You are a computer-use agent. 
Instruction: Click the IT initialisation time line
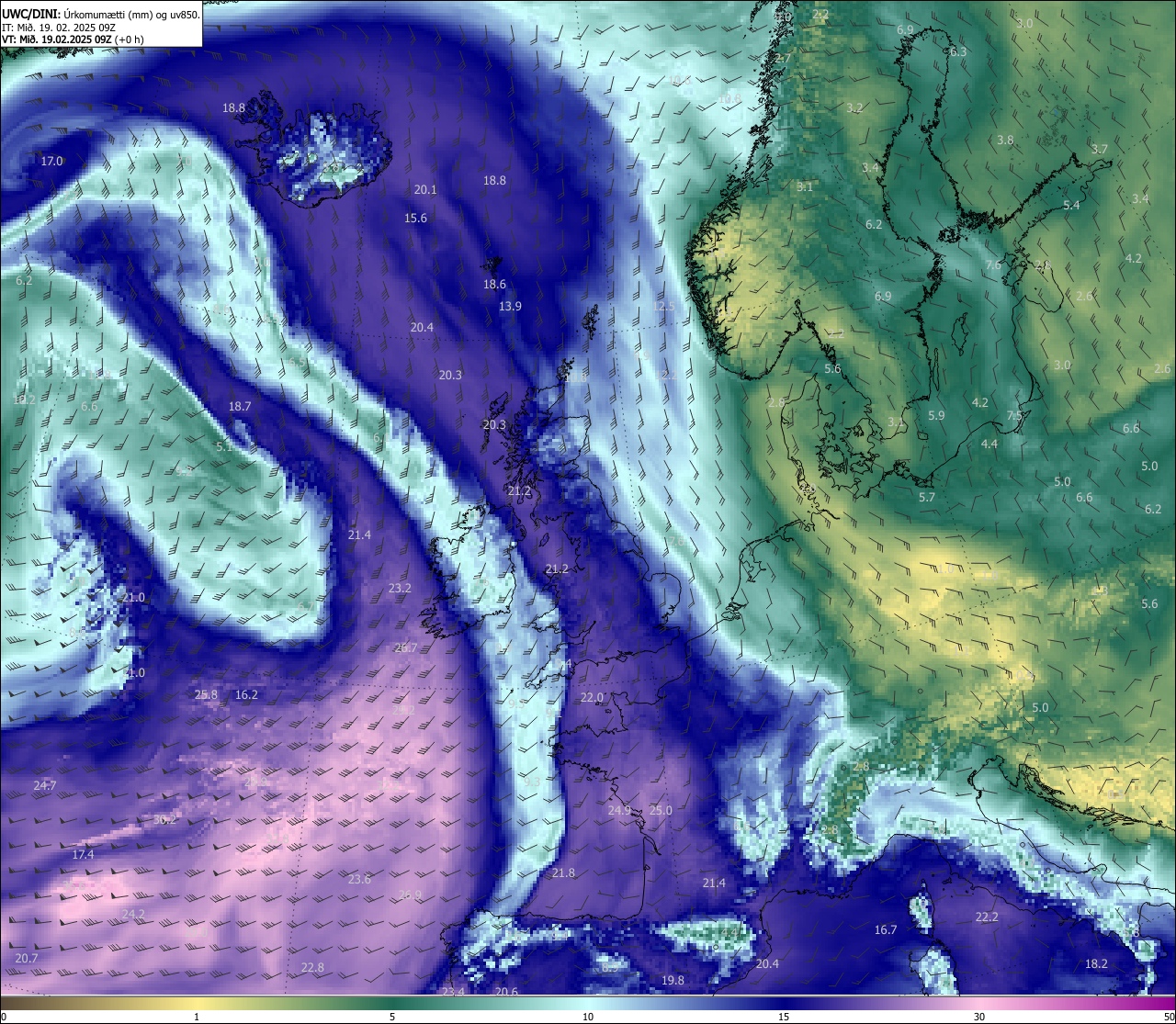click(59, 28)
